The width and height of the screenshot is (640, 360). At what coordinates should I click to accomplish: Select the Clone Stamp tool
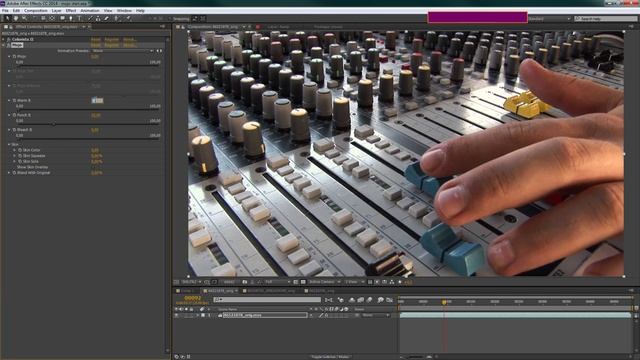pyautogui.click(x=98, y=18)
